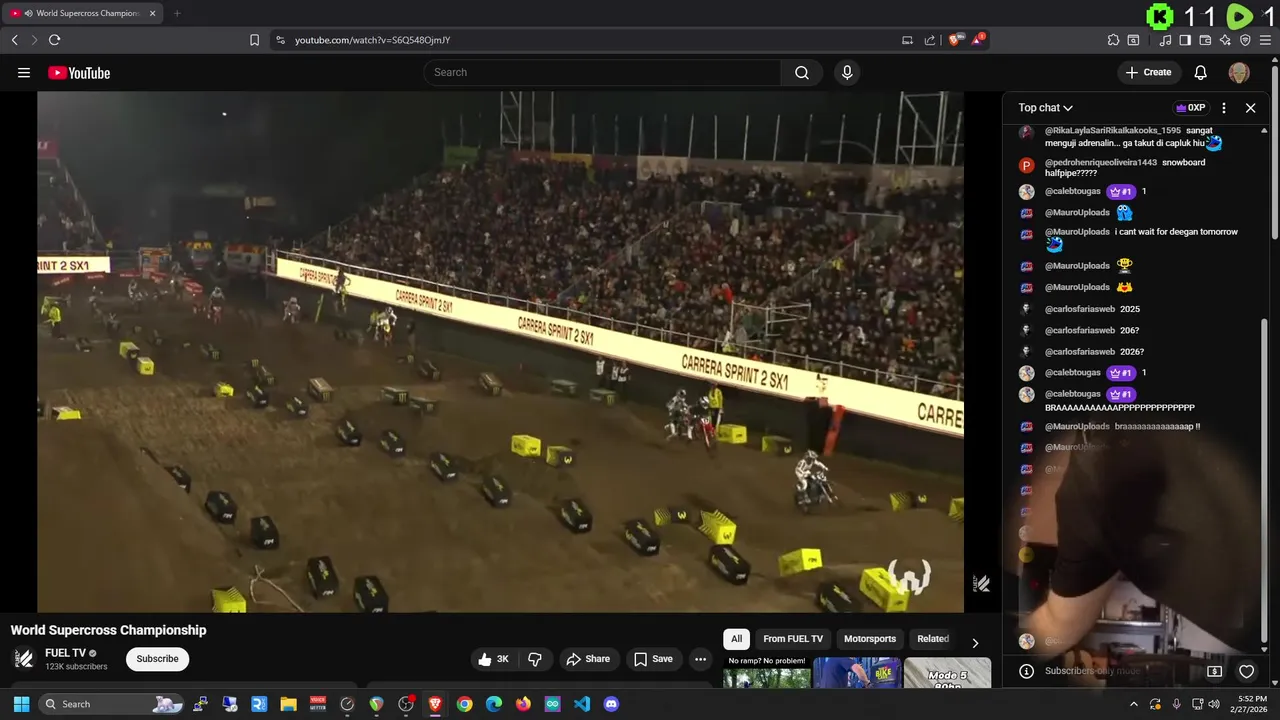
Task: Select the Motorsports filter chip
Action: point(870,639)
